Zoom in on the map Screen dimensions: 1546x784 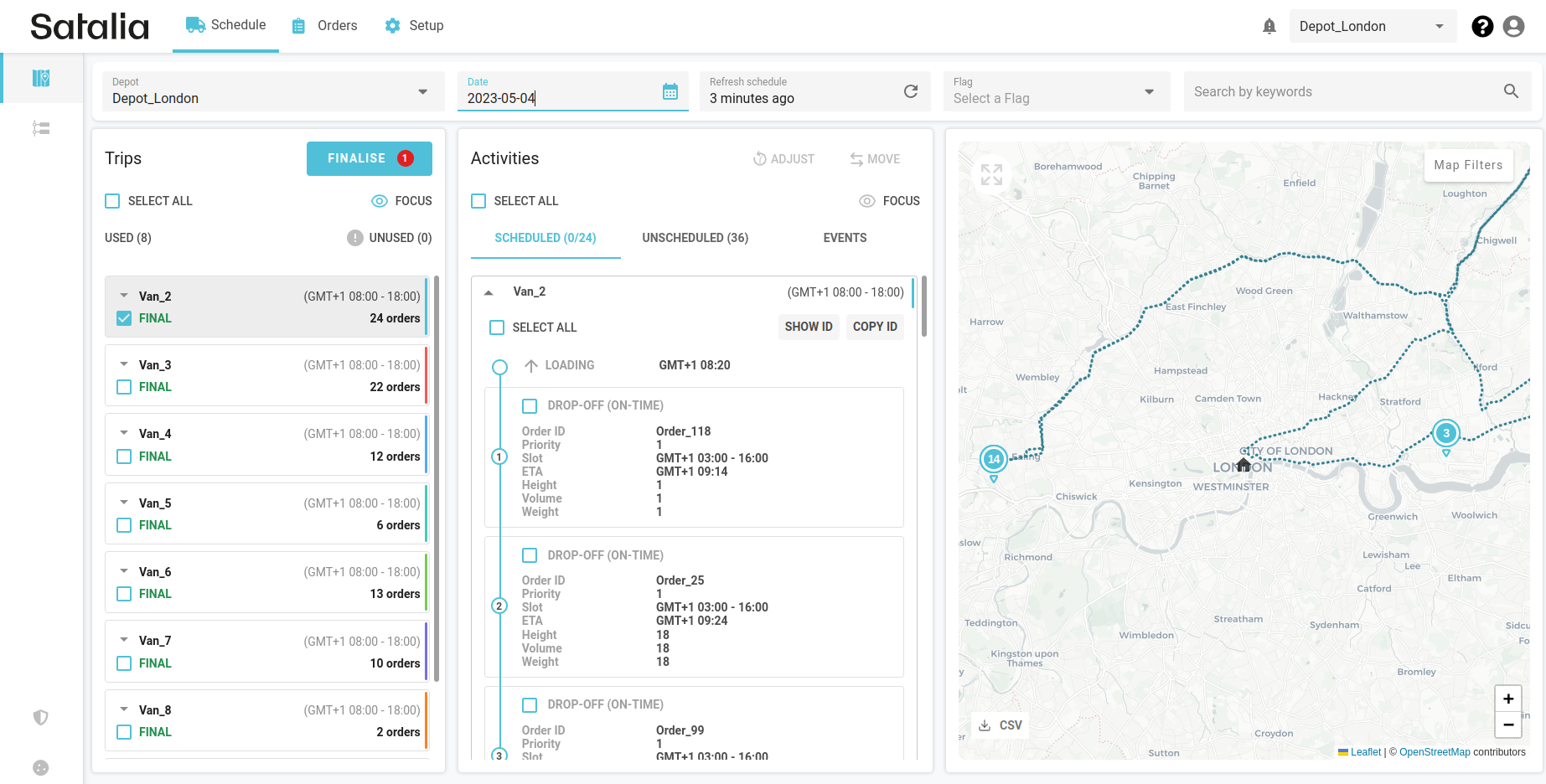1507,699
